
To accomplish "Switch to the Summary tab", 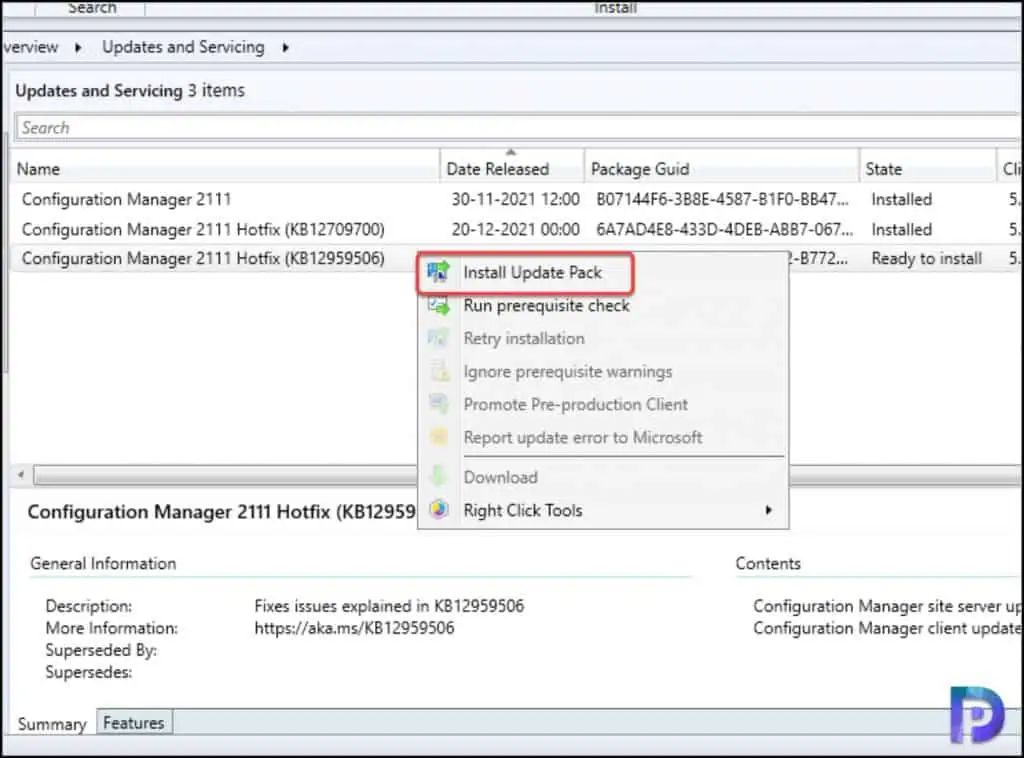I will (52, 723).
